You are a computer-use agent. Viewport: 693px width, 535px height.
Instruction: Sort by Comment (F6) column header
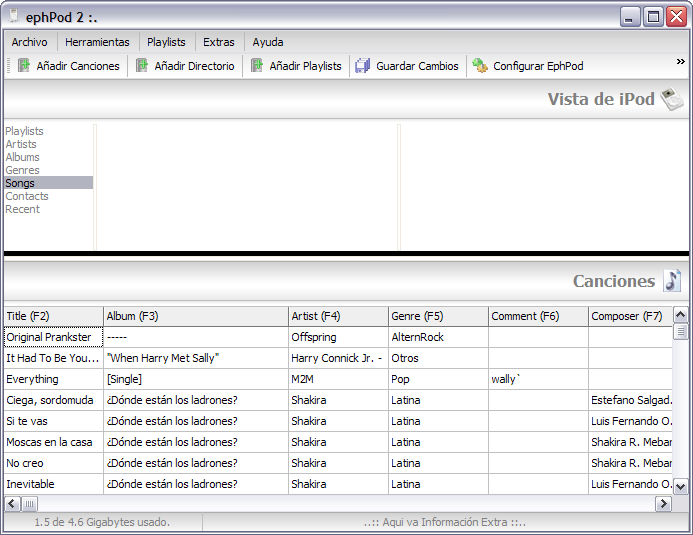538,316
